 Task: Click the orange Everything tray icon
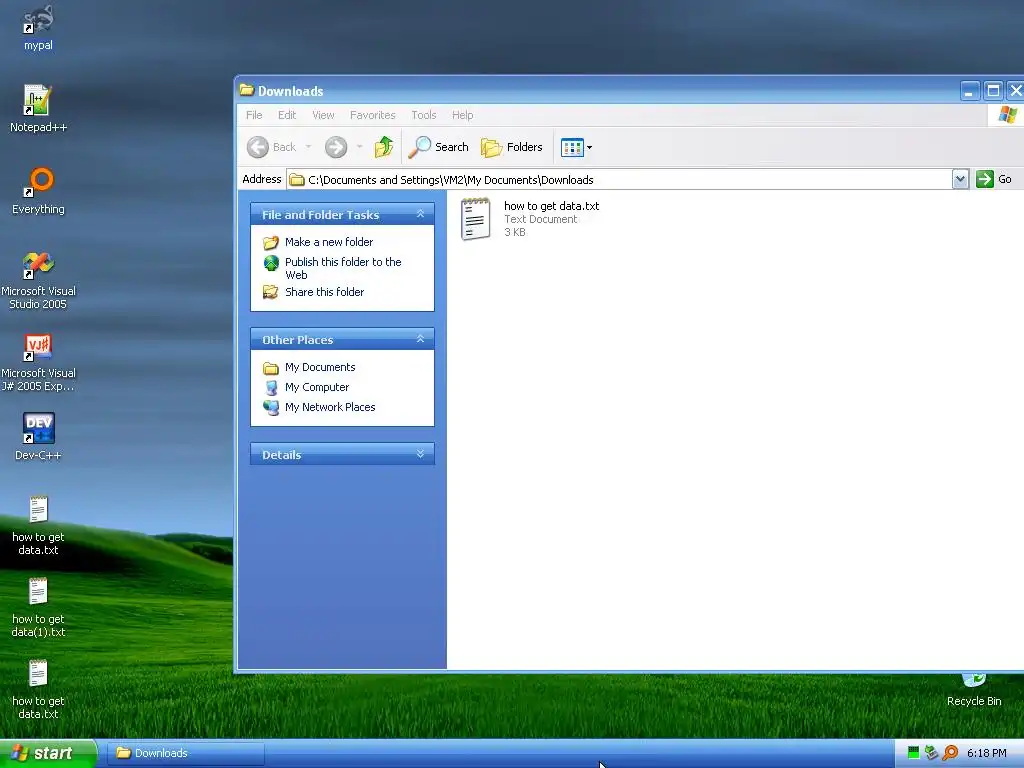click(x=950, y=753)
